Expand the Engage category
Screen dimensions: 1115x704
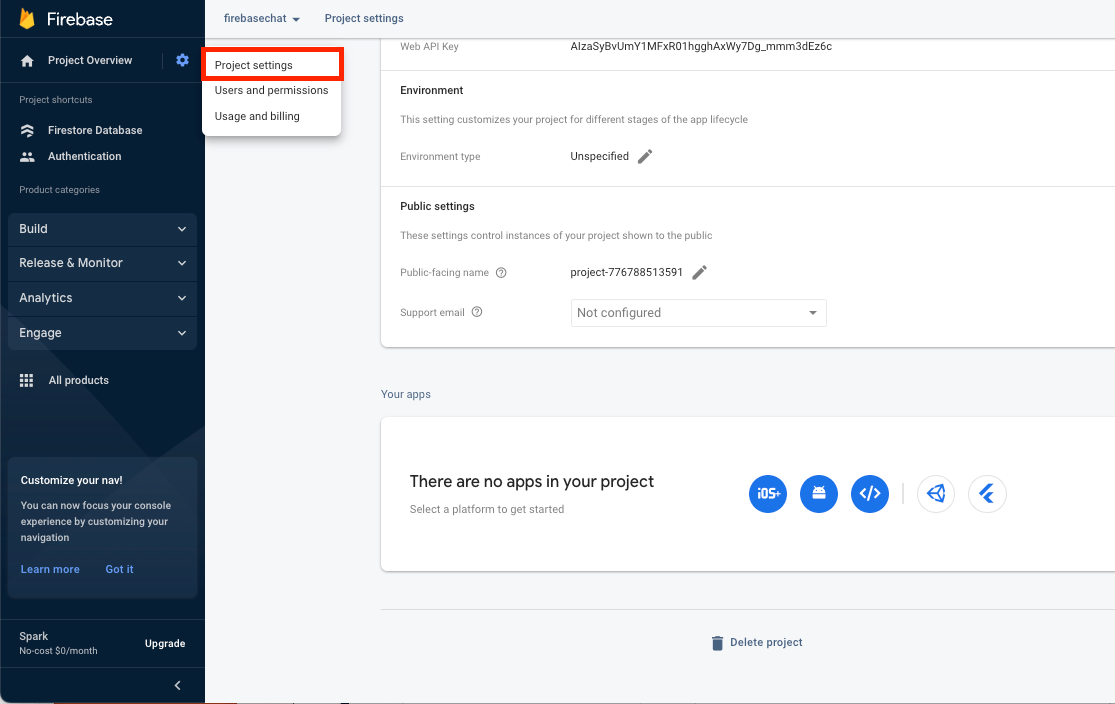102,333
